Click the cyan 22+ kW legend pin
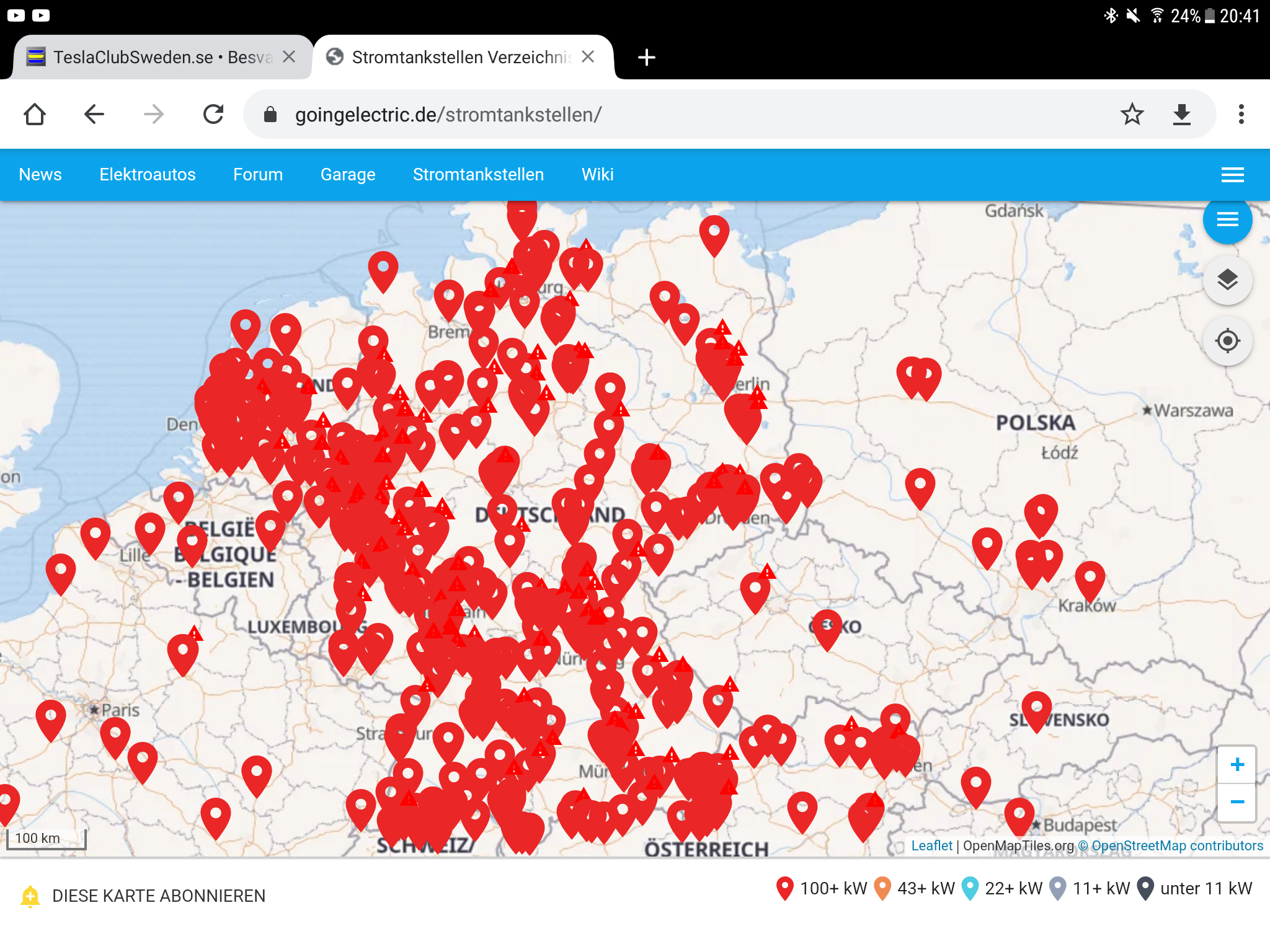Viewport: 1270px width, 952px height. 970,888
